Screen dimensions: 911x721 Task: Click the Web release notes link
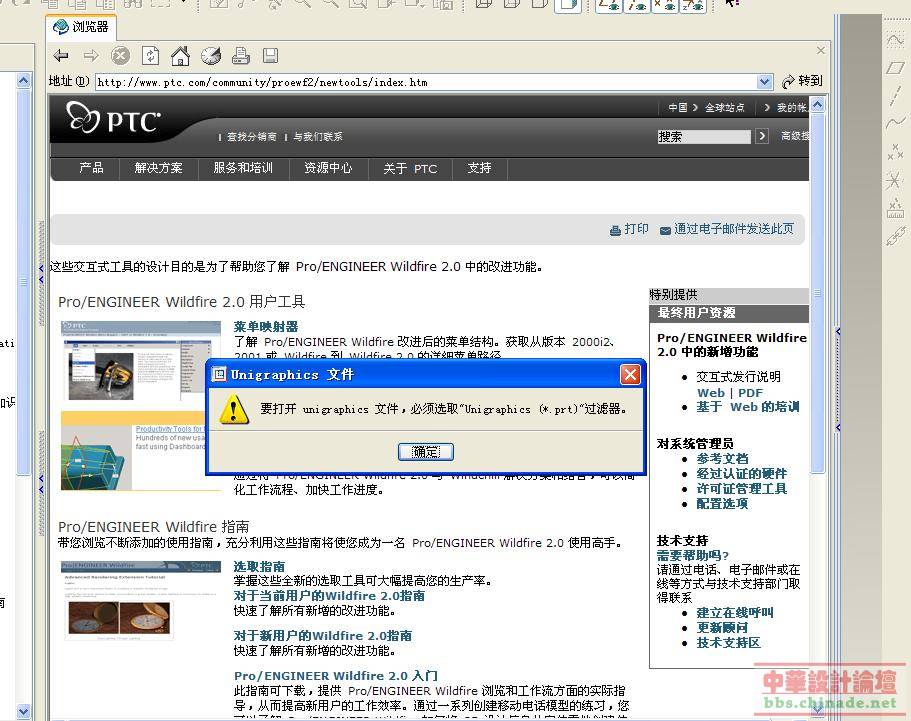711,393
